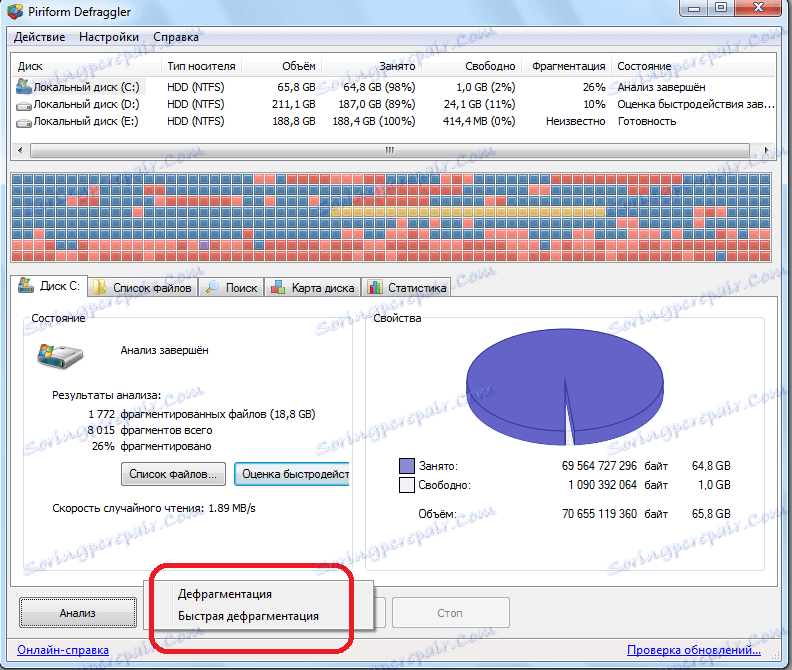
Task: Click the Статистика tab chart icon
Action: pos(374,287)
